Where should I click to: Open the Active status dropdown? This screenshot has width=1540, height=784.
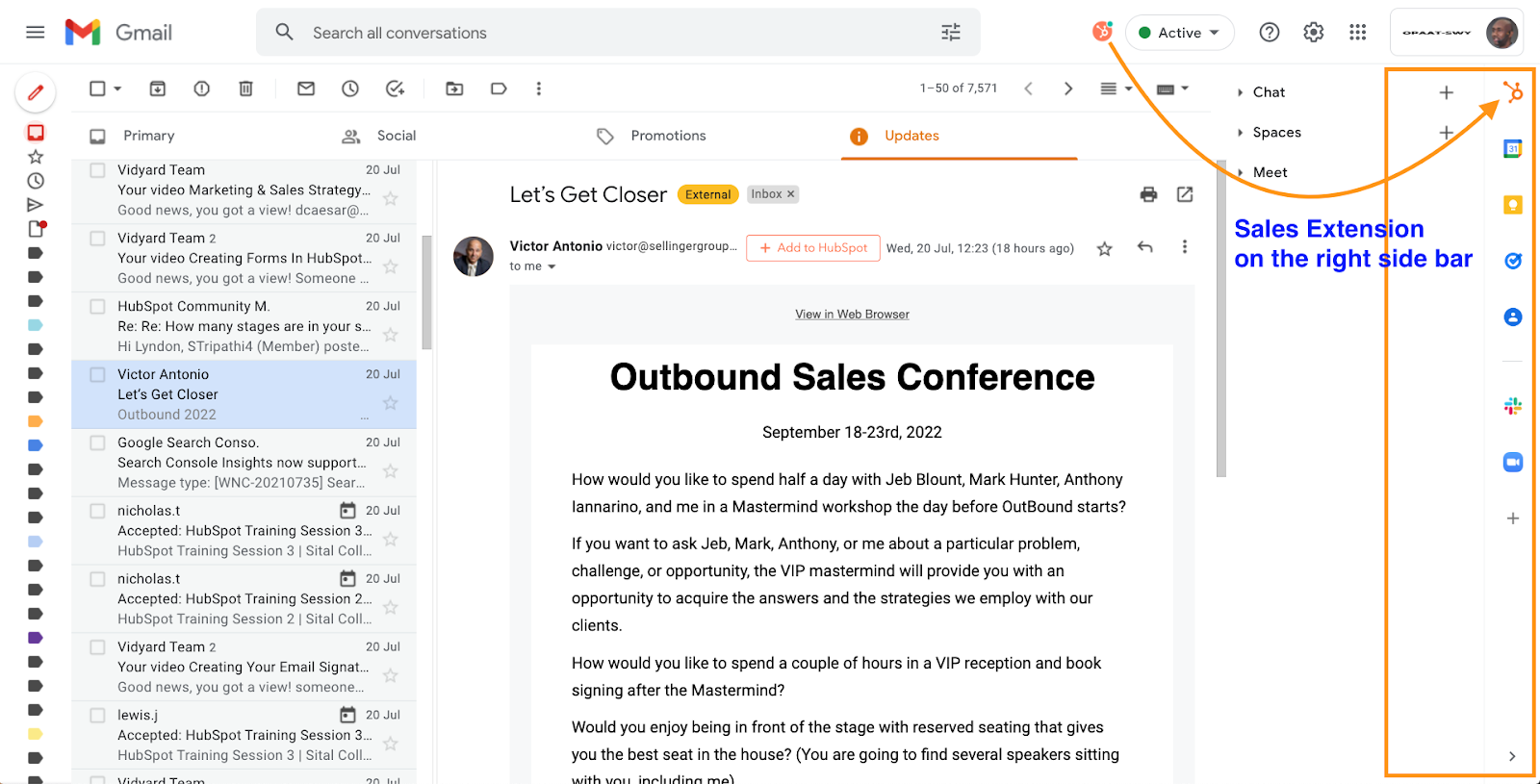coord(1180,33)
